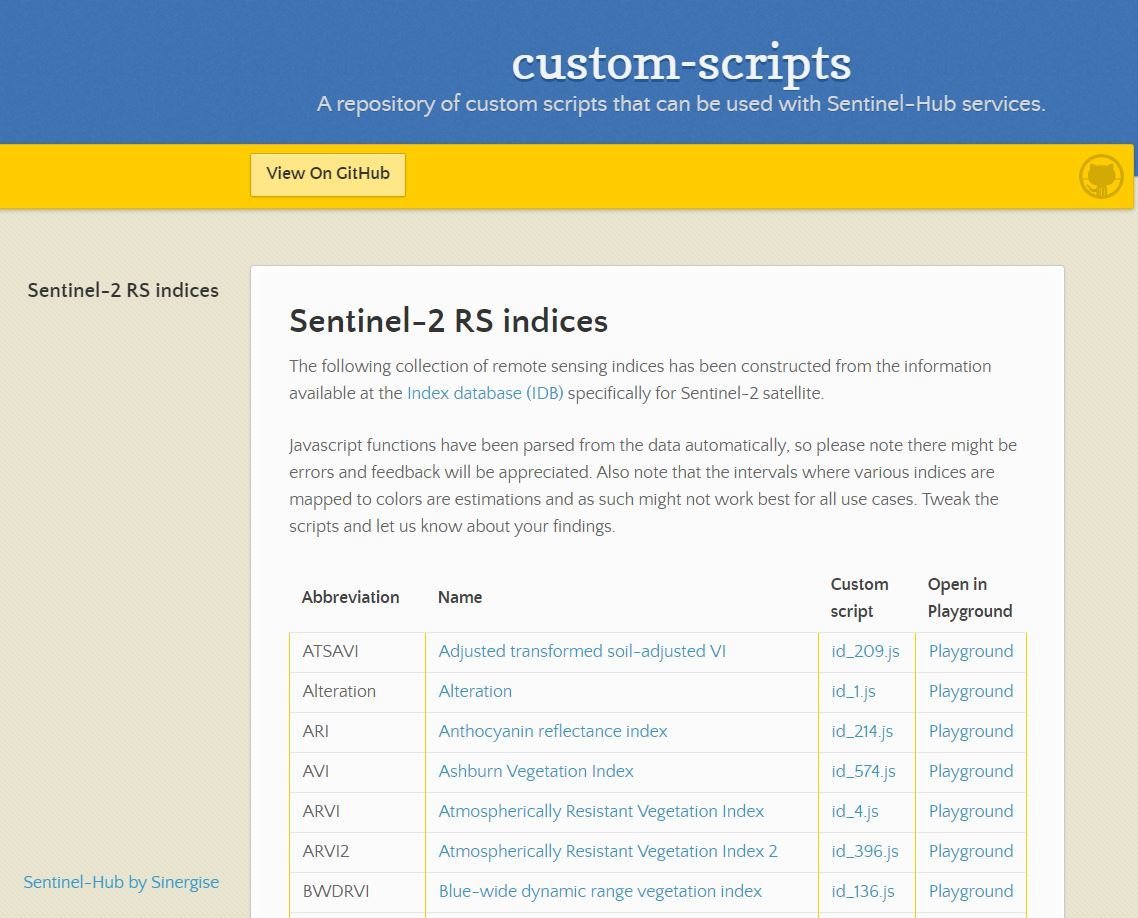Select Sentinel-2 RS indices in sidebar

123,290
